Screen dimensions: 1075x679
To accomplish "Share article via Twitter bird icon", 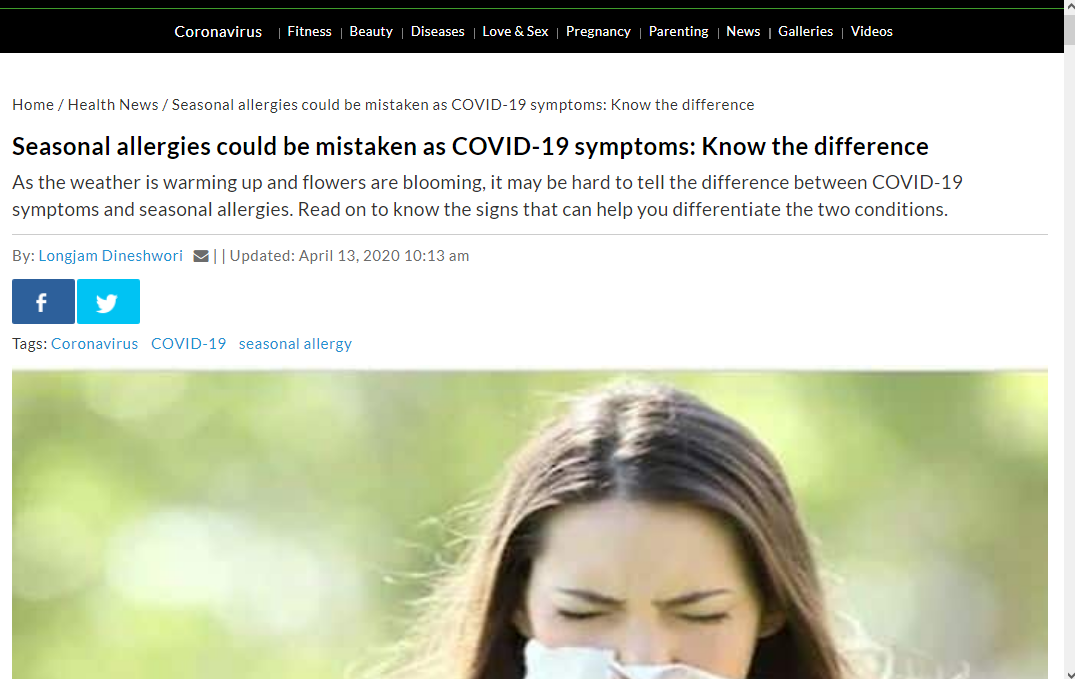I will (x=108, y=301).
